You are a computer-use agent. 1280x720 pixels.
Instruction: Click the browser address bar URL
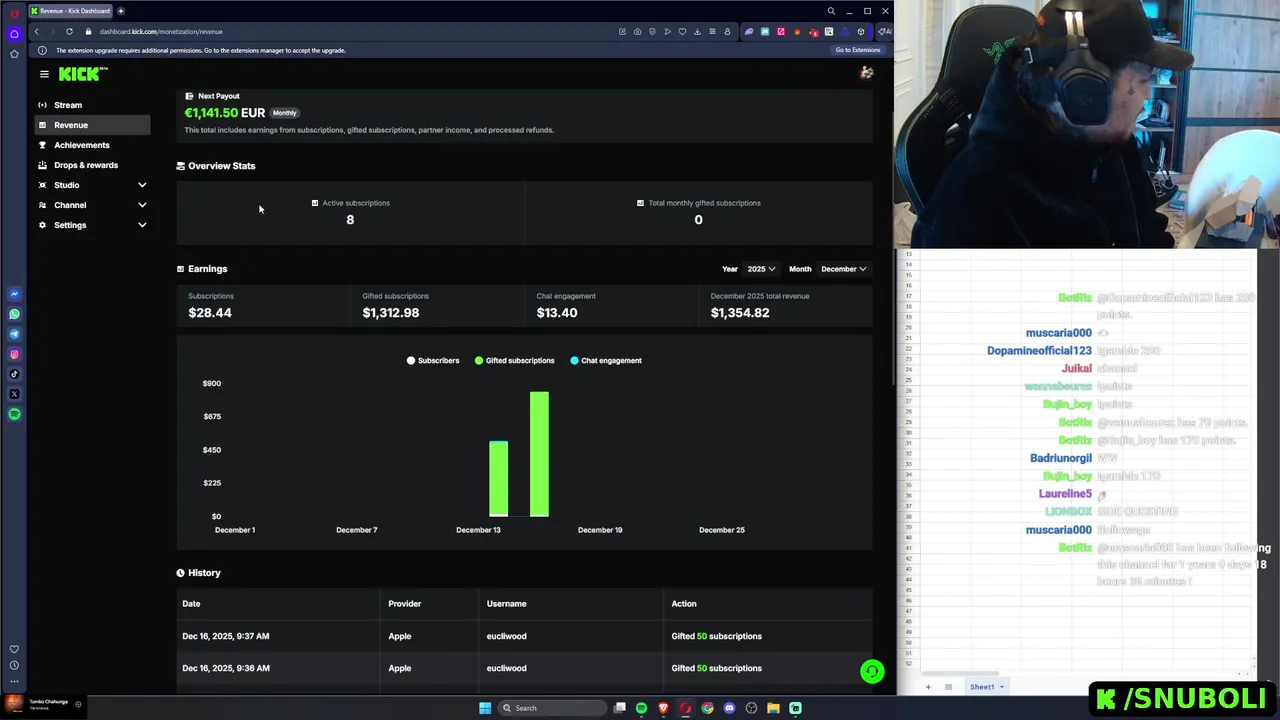(161, 31)
